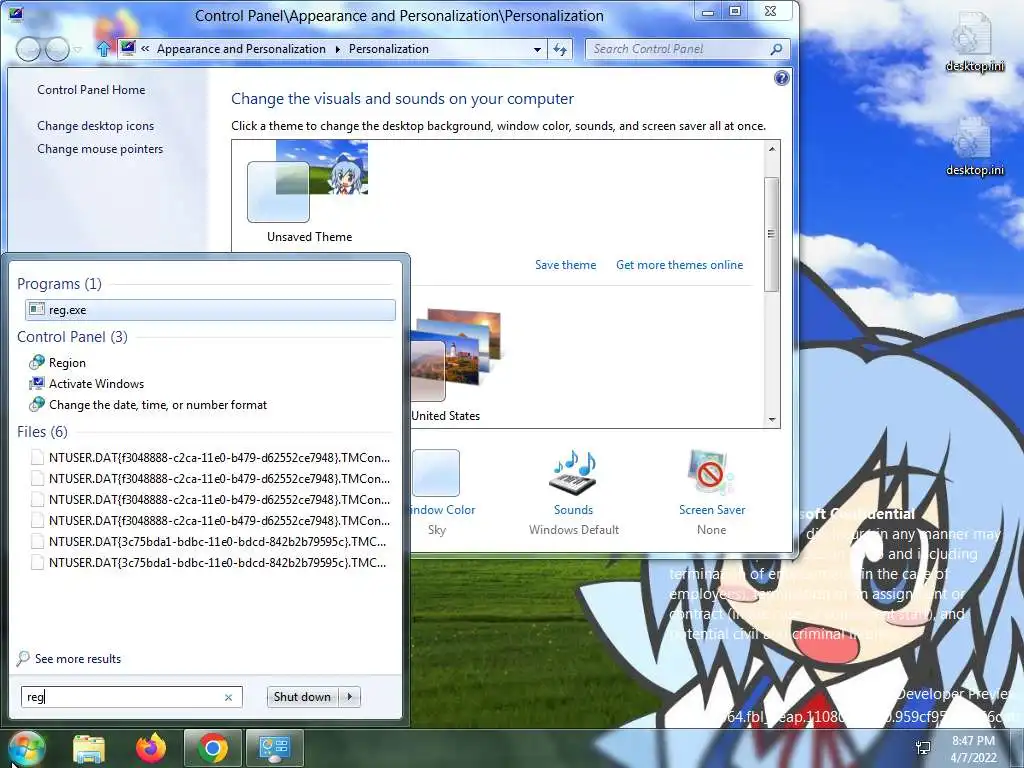
Task: Launch Google Chrome from taskbar
Action: click(x=212, y=748)
